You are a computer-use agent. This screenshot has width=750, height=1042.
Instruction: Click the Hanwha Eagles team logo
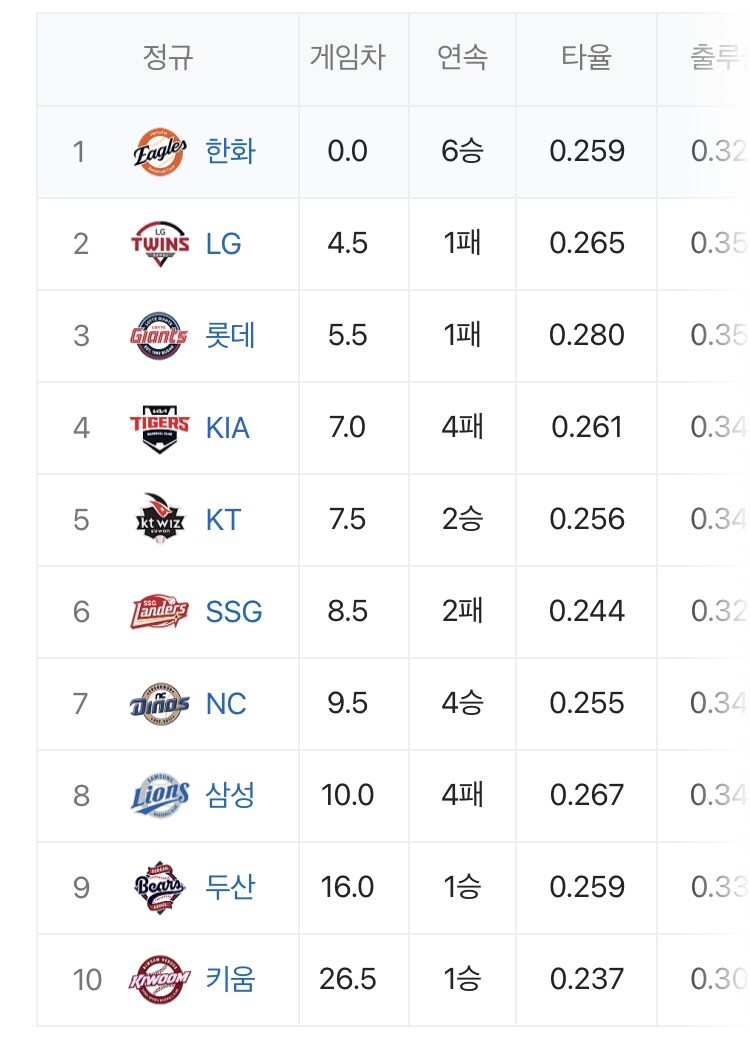(159, 152)
